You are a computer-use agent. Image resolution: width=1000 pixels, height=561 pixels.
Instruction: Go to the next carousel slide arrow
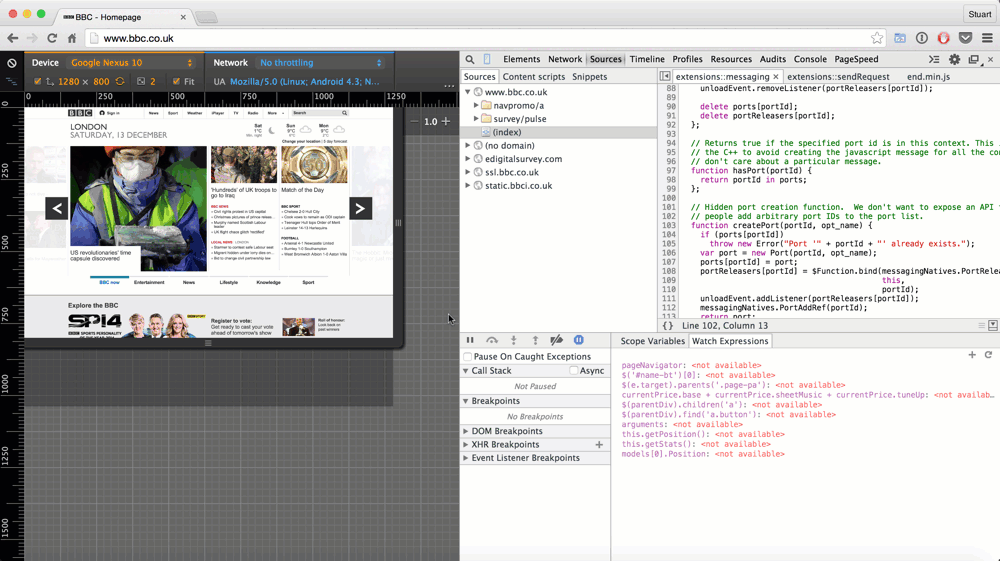pos(360,208)
